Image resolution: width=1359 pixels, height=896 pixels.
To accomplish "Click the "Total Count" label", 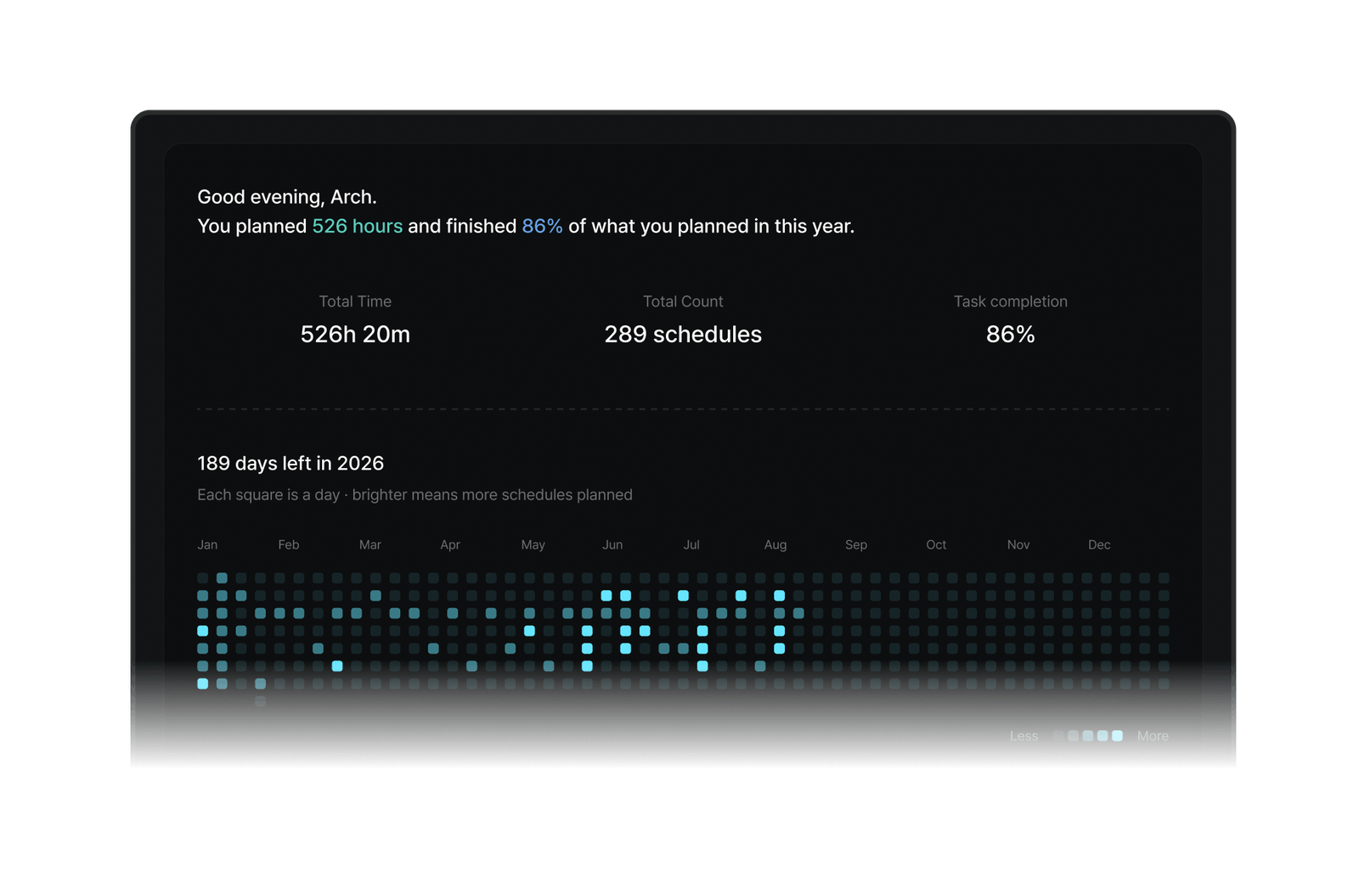I will (683, 301).
